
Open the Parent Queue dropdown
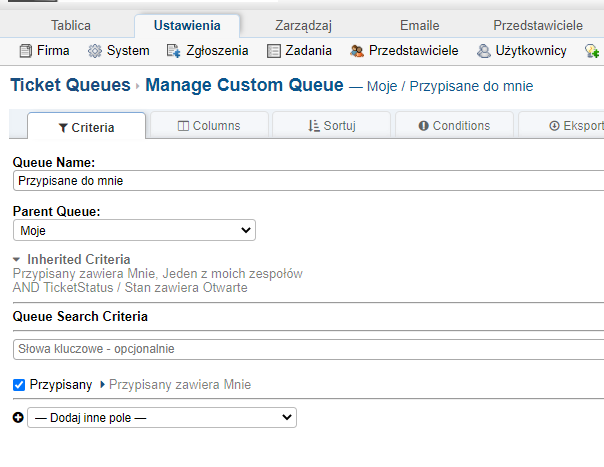(x=134, y=231)
